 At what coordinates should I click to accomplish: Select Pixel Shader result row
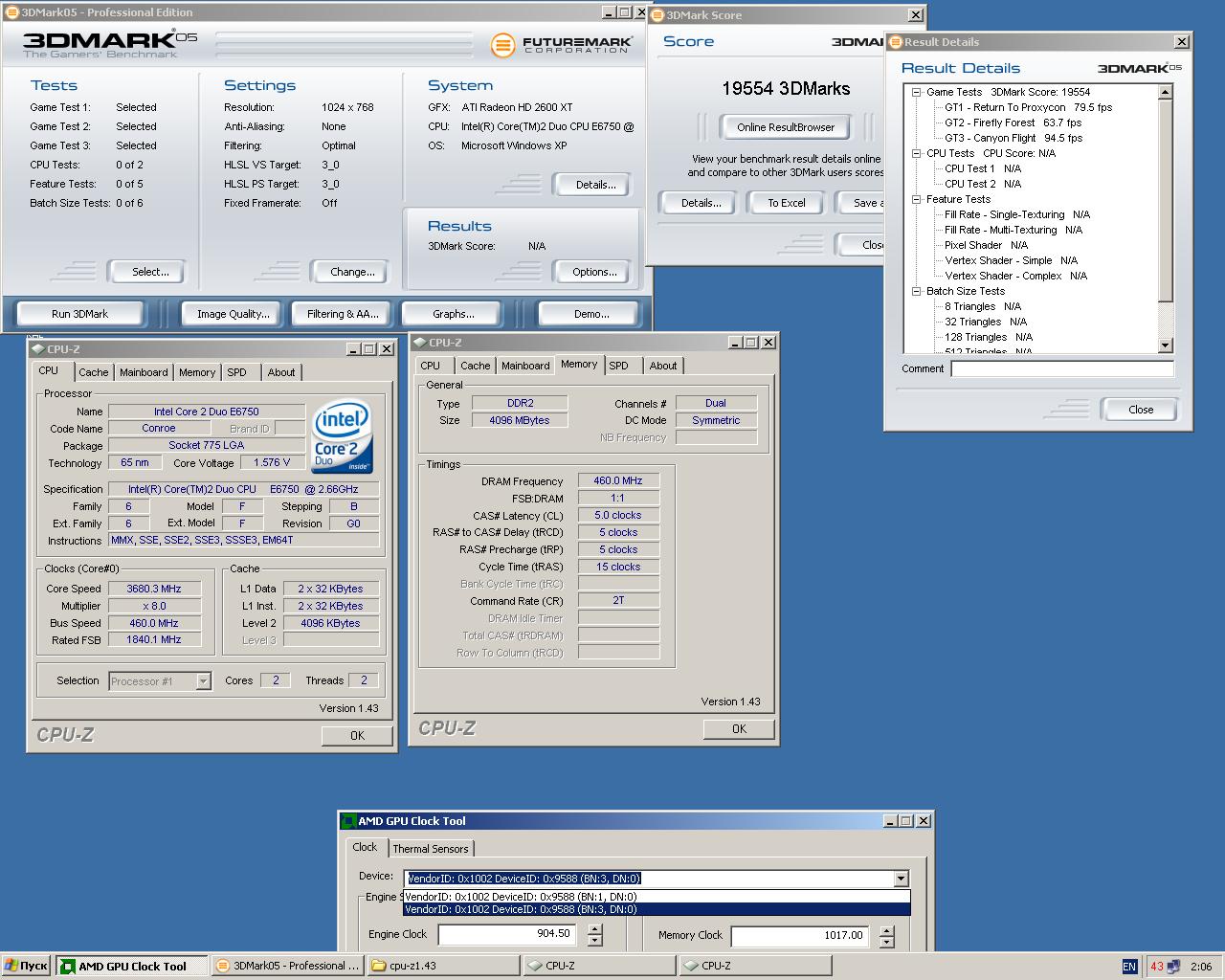click(986, 245)
